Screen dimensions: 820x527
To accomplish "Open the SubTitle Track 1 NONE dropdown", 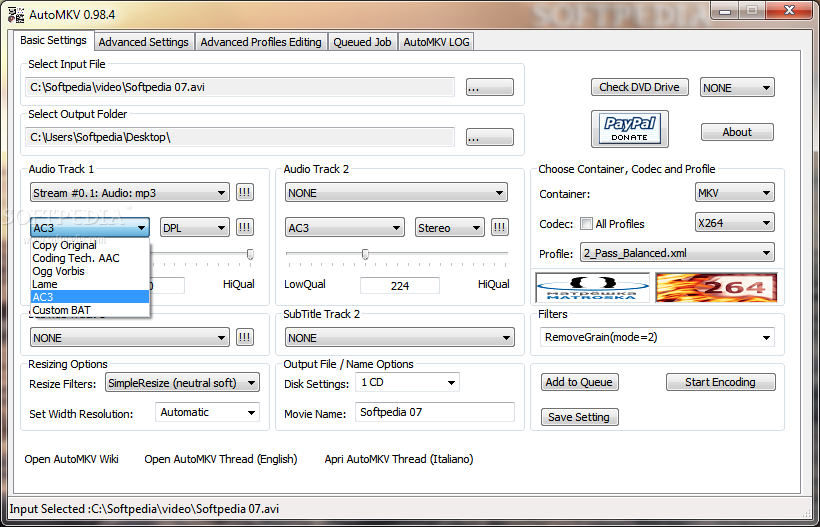I will pos(130,338).
